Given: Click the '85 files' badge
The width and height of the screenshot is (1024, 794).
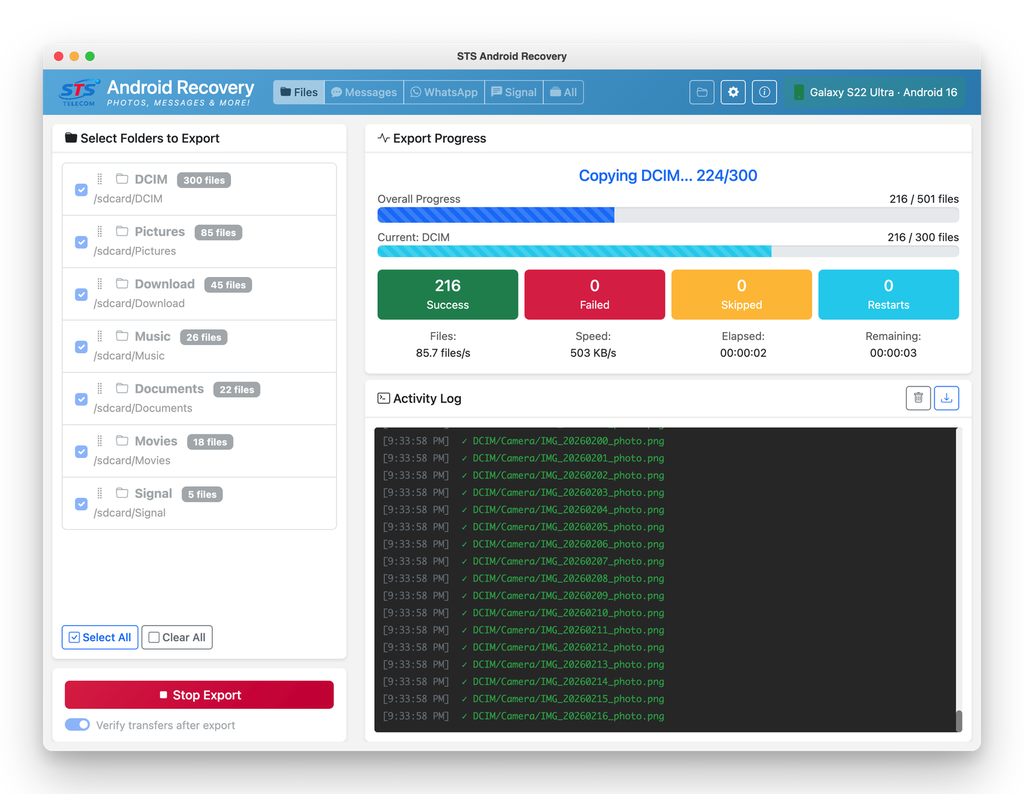Looking at the screenshot, I should tap(218, 232).
